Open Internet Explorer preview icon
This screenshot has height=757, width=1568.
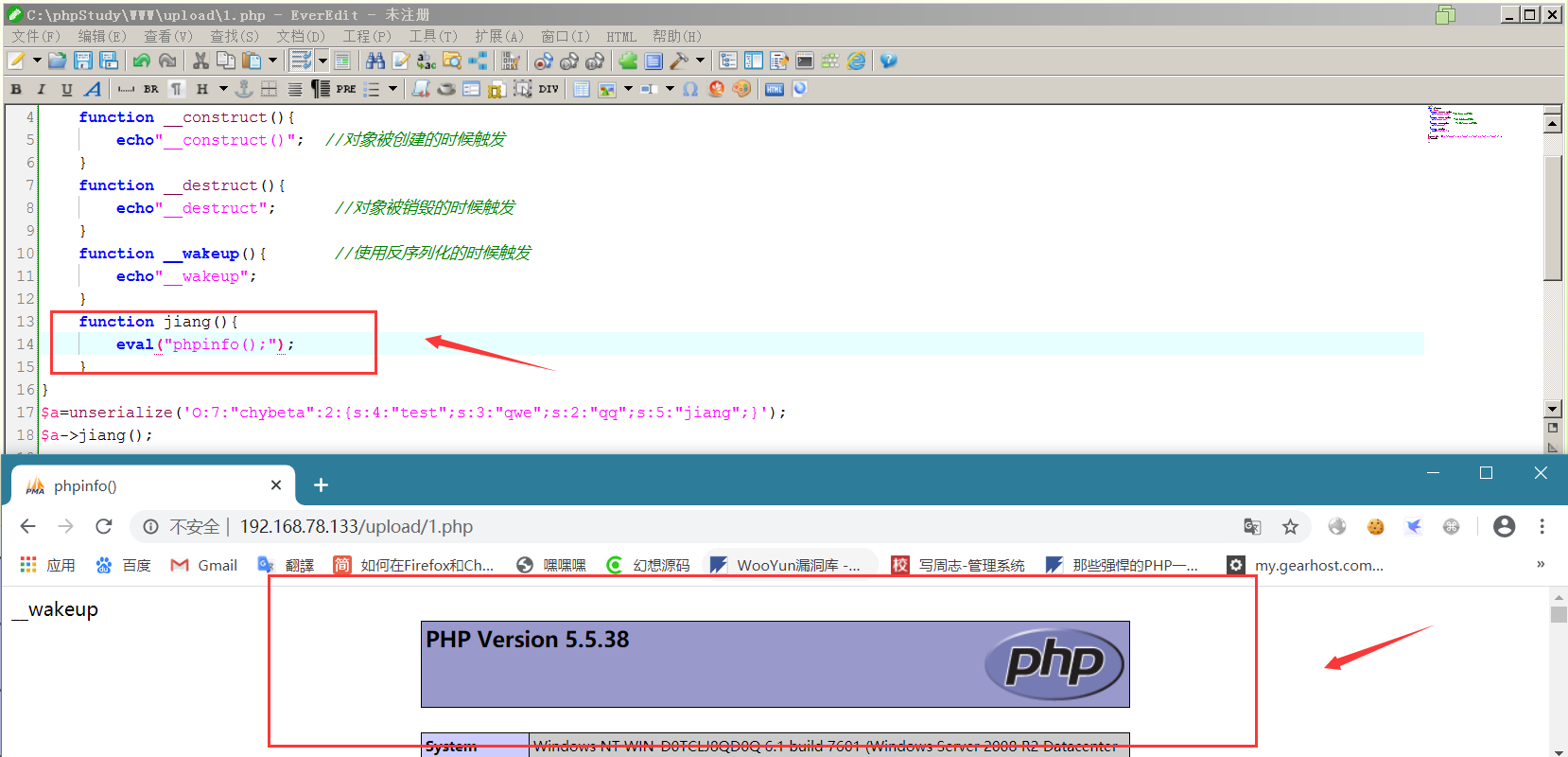(857, 61)
